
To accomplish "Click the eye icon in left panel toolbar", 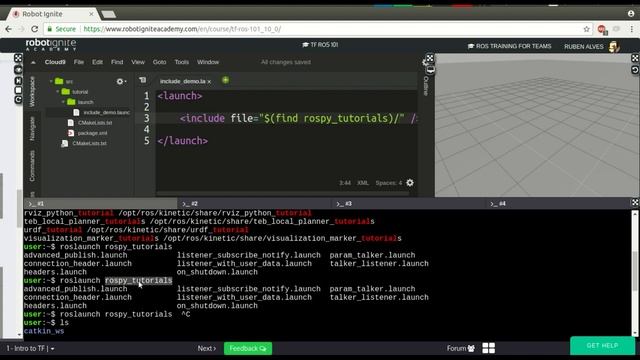I will pos(18,70).
